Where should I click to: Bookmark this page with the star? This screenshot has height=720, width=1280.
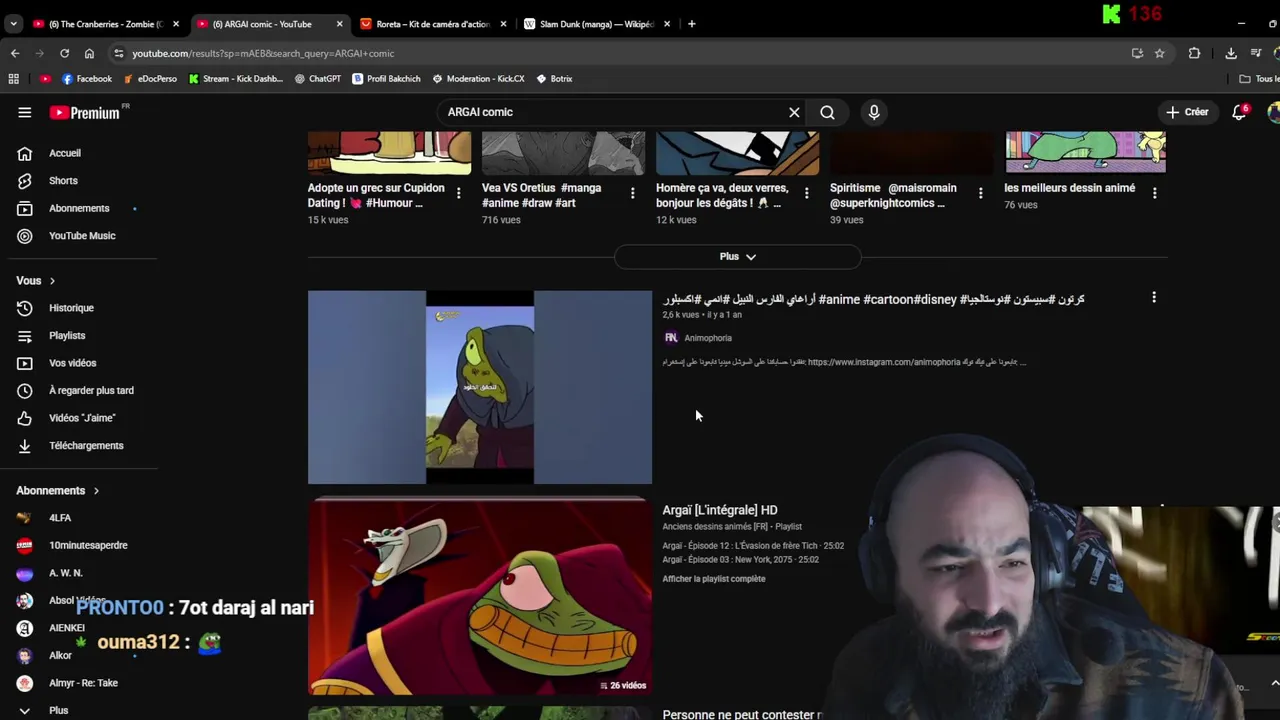click(1160, 53)
